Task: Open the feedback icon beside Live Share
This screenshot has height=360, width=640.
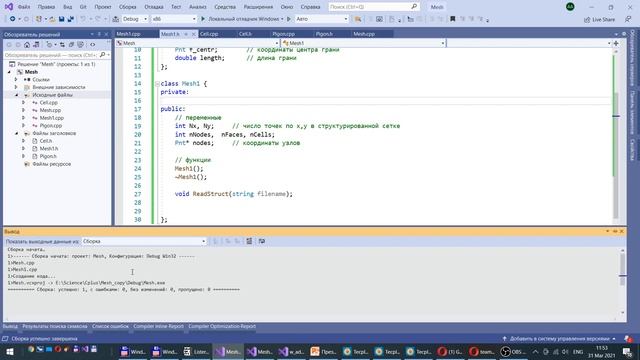Action: (x=628, y=19)
